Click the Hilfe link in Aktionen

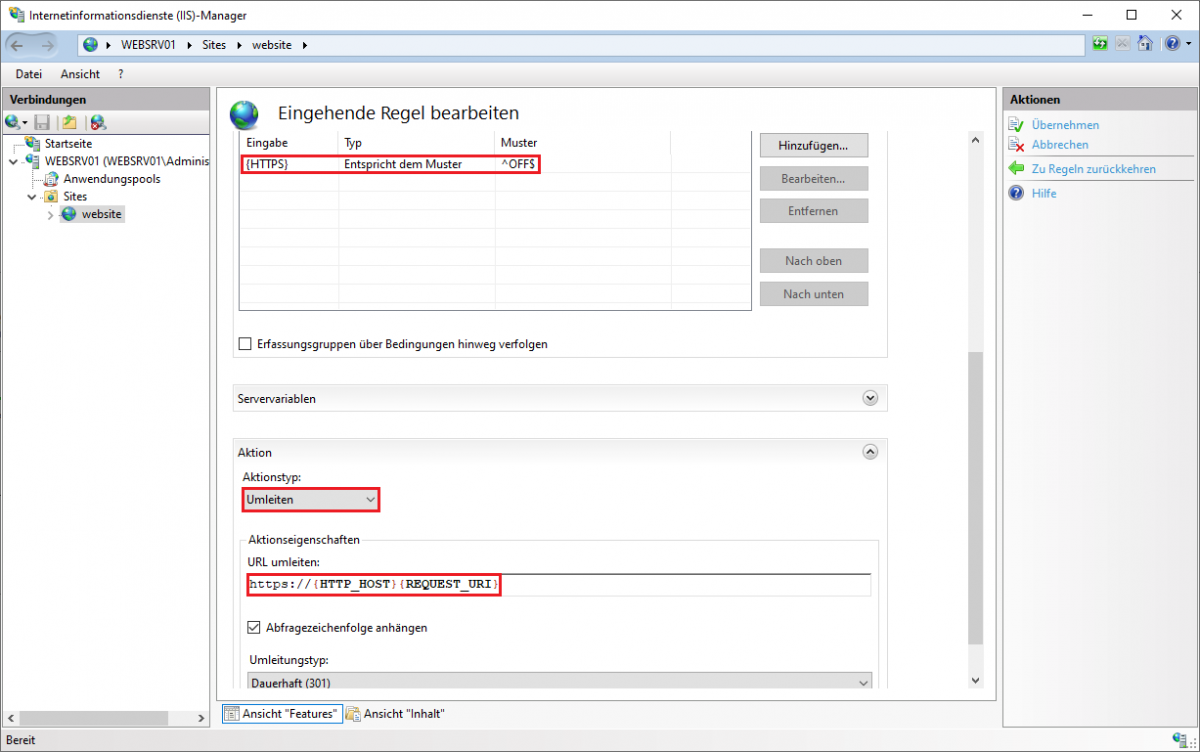point(1044,193)
